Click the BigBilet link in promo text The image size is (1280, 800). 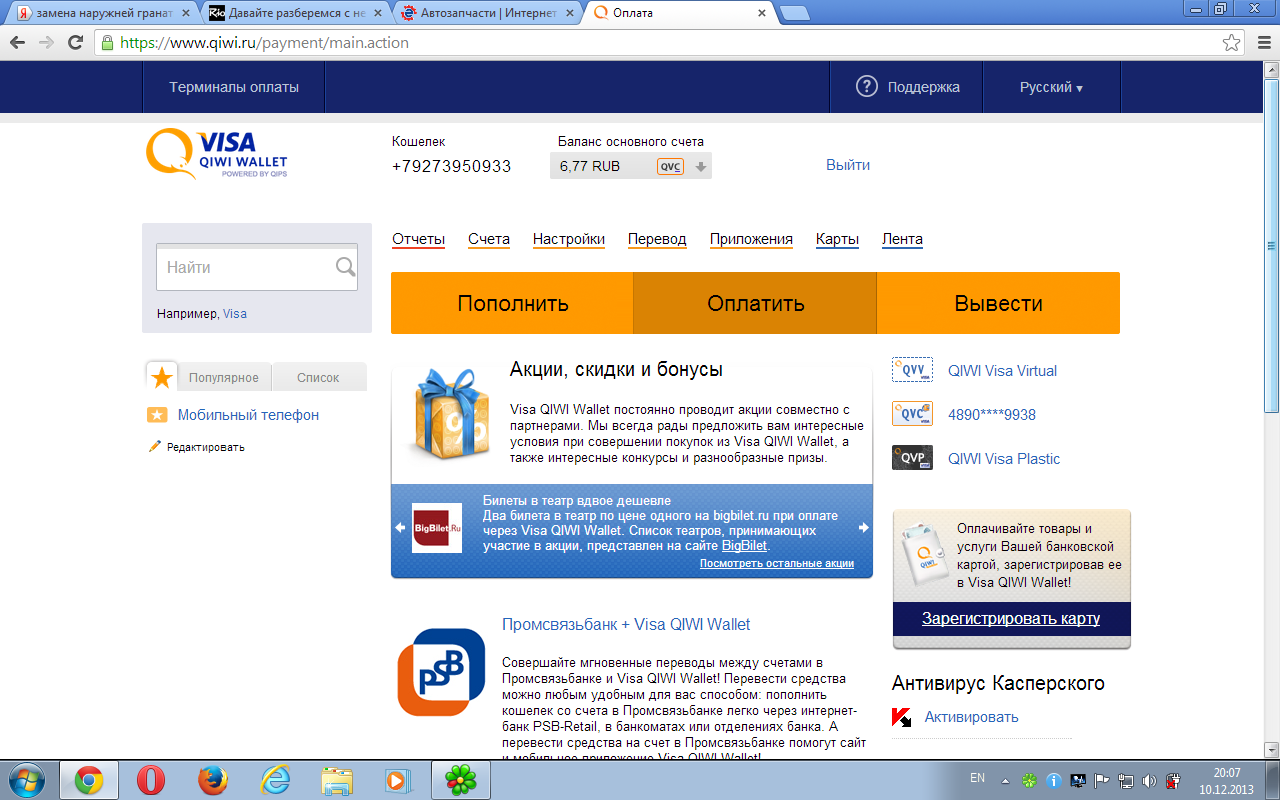click(x=745, y=546)
